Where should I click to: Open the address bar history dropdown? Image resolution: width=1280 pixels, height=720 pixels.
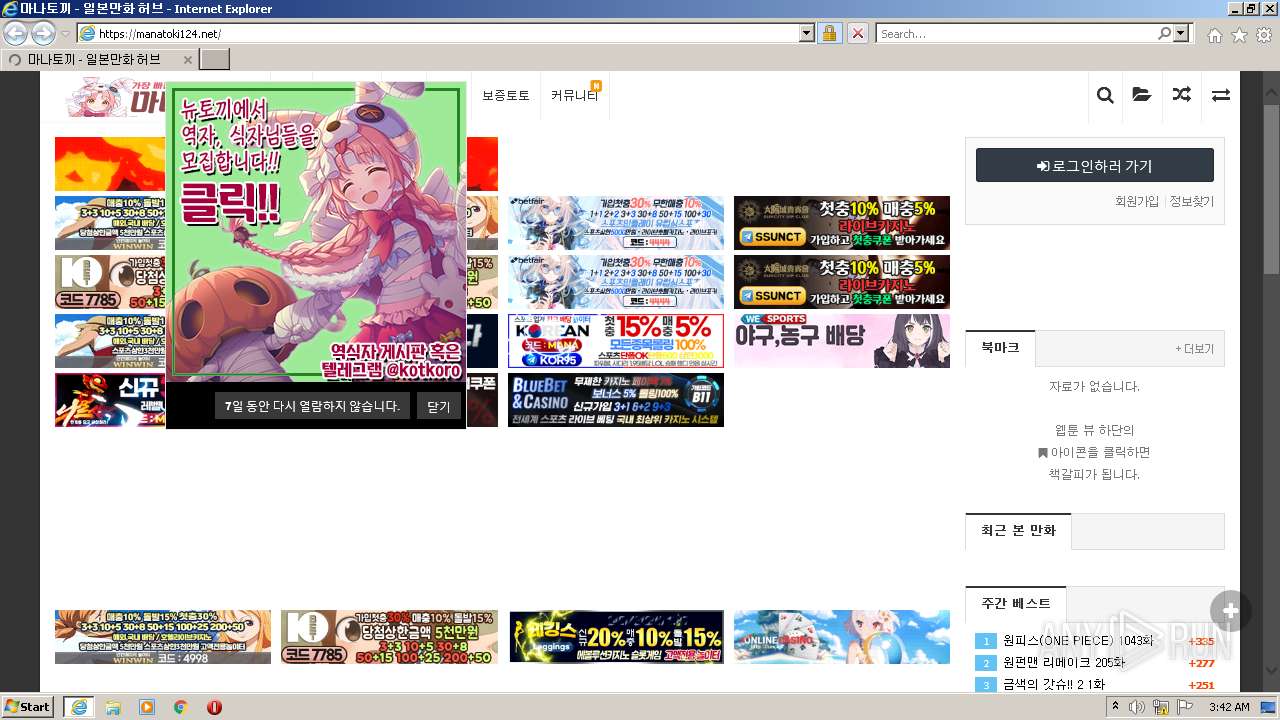tap(807, 34)
